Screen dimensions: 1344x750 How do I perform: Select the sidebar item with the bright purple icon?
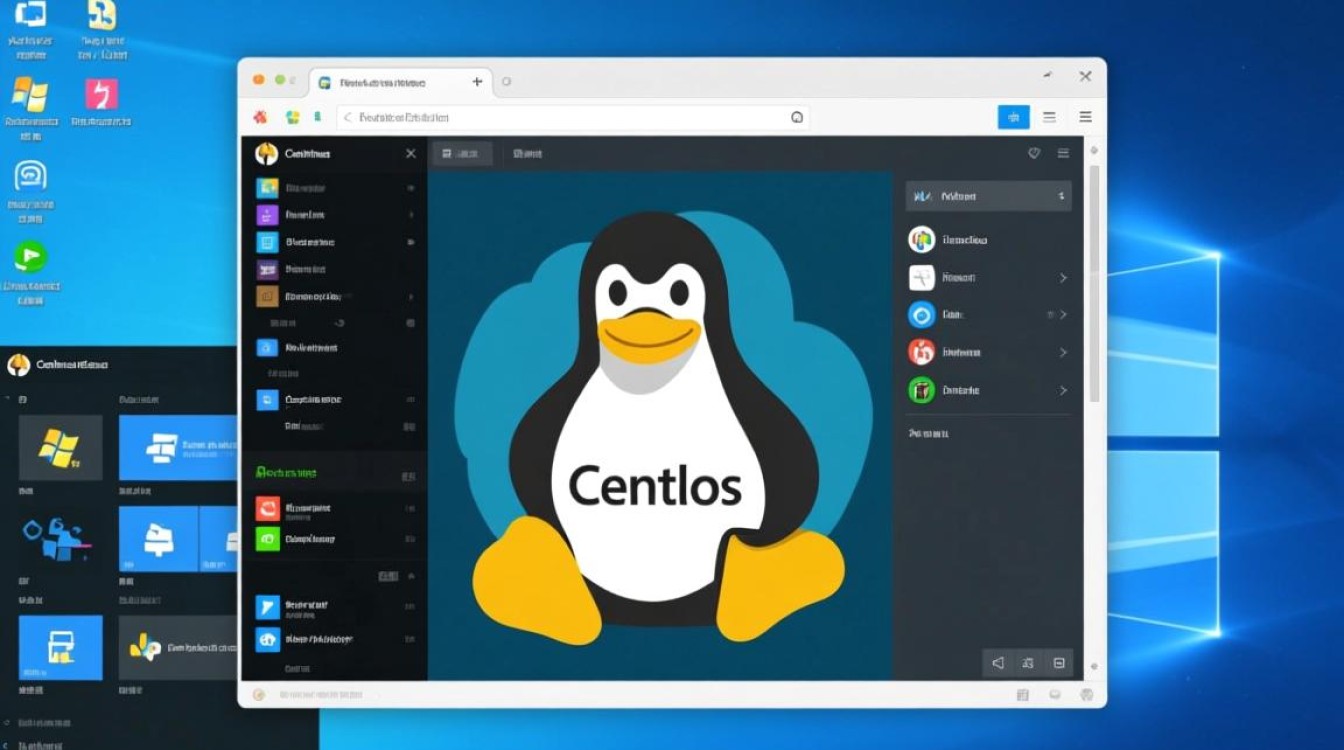(x=267, y=214)
